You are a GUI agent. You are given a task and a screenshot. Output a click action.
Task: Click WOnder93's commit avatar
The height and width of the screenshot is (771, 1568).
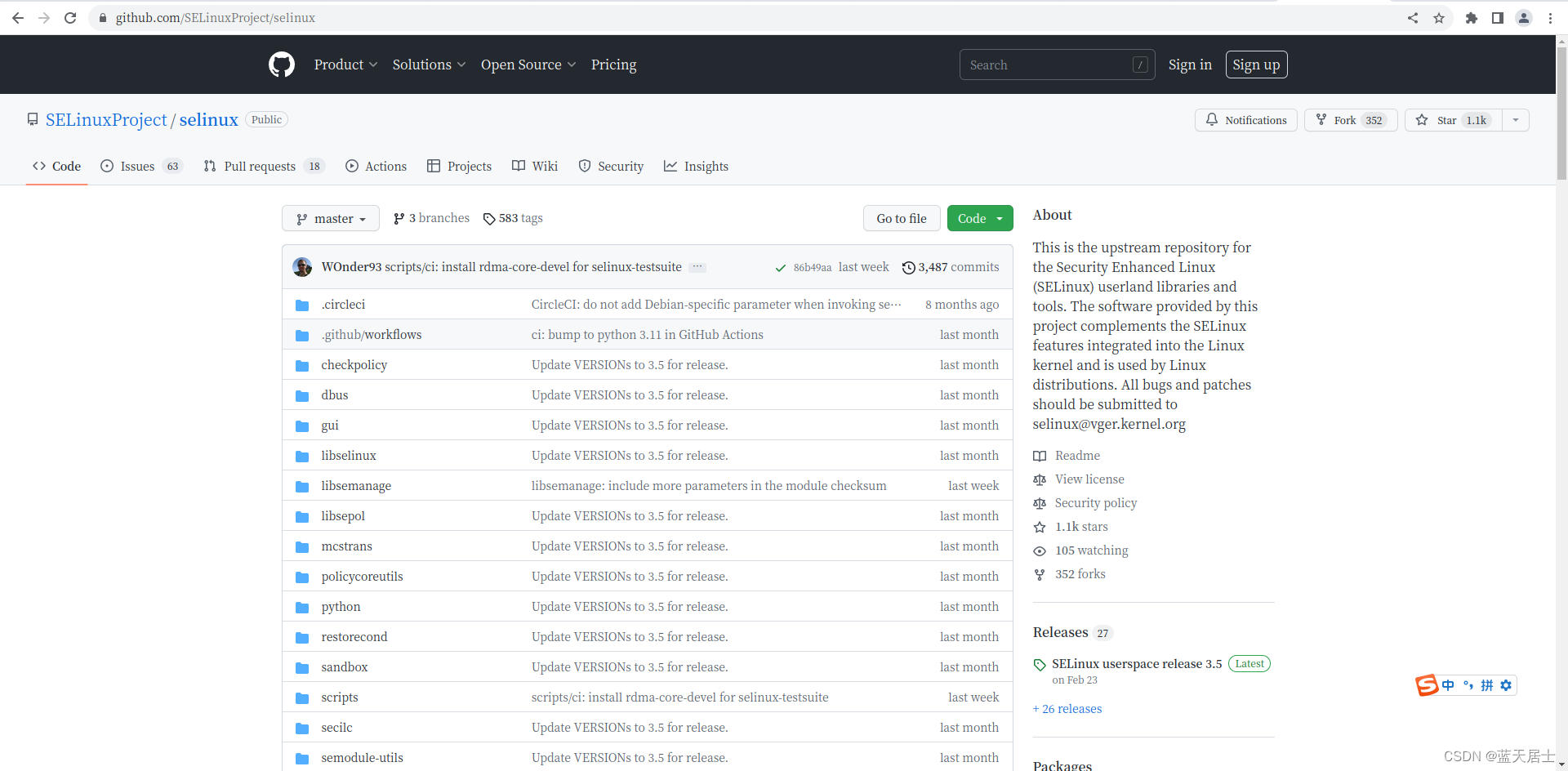tap(302, 267)
